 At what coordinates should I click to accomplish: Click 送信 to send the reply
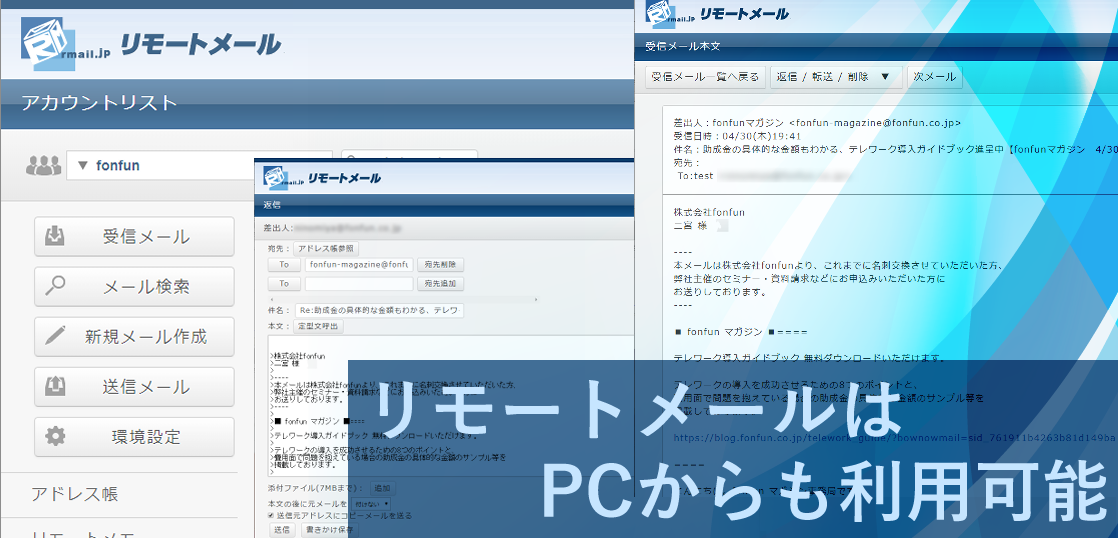pos(282,530)
